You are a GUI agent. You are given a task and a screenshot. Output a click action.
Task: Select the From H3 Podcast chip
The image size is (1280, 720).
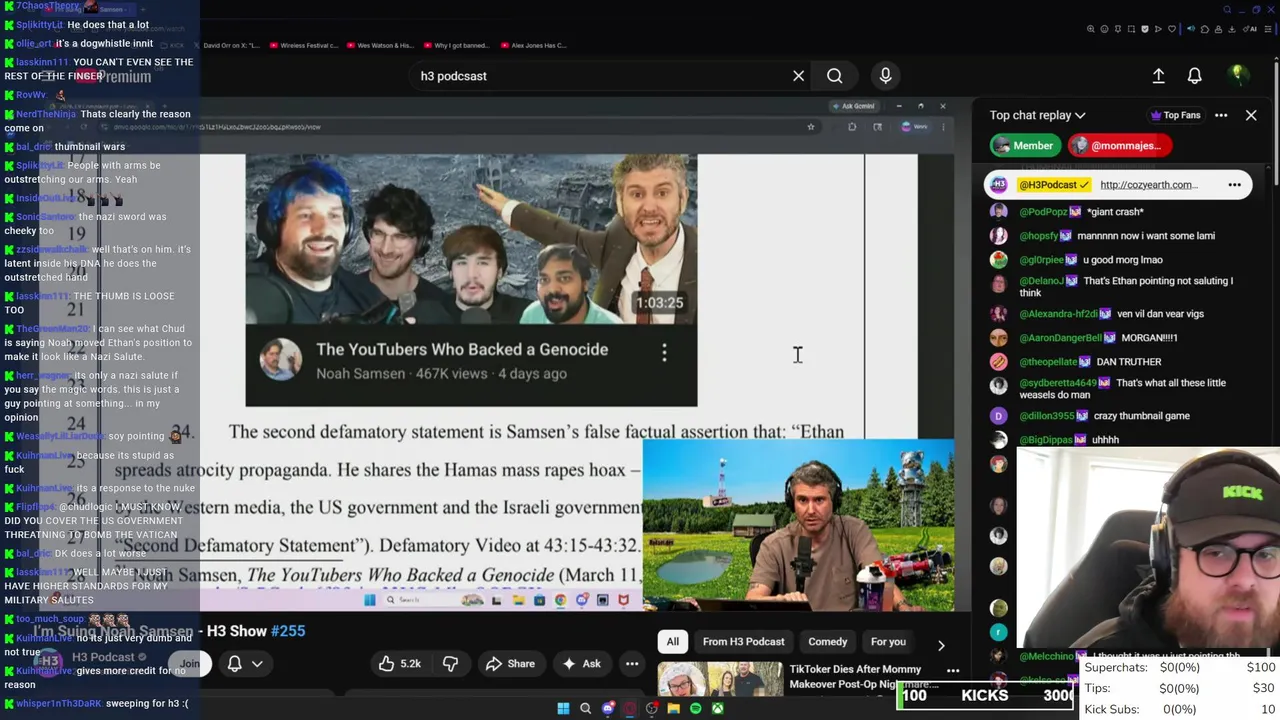[743, 642]
